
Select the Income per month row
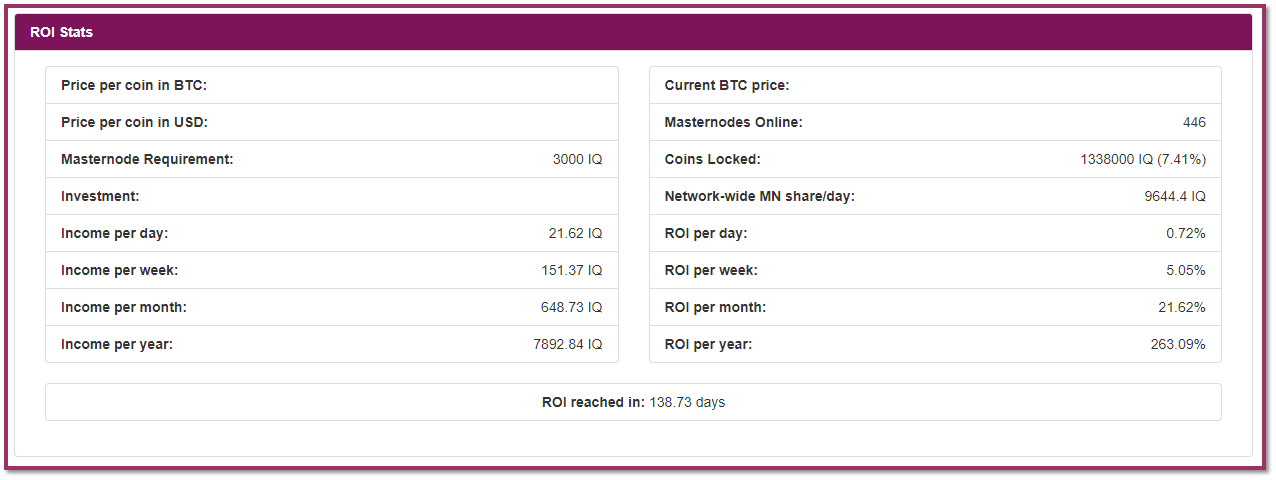[332, 307]
